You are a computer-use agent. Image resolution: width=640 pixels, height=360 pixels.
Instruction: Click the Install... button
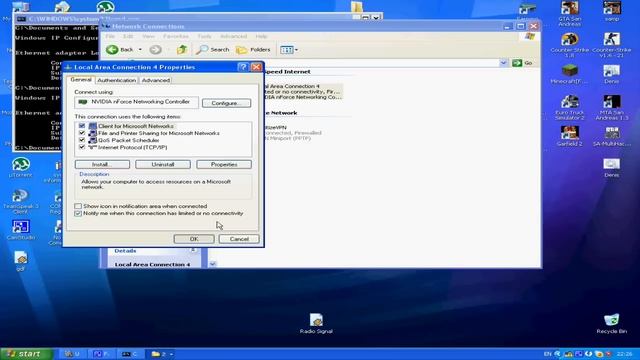tap(102, 164)
